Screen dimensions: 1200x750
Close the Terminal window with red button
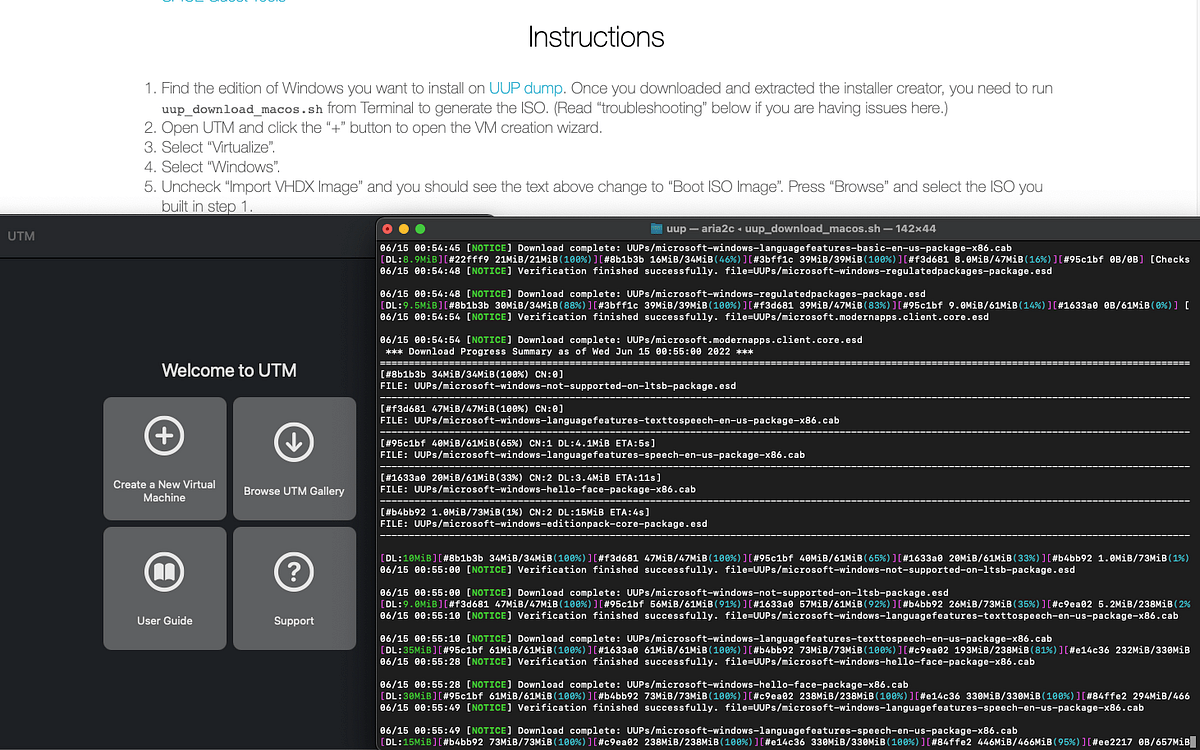tap(388, 228)
